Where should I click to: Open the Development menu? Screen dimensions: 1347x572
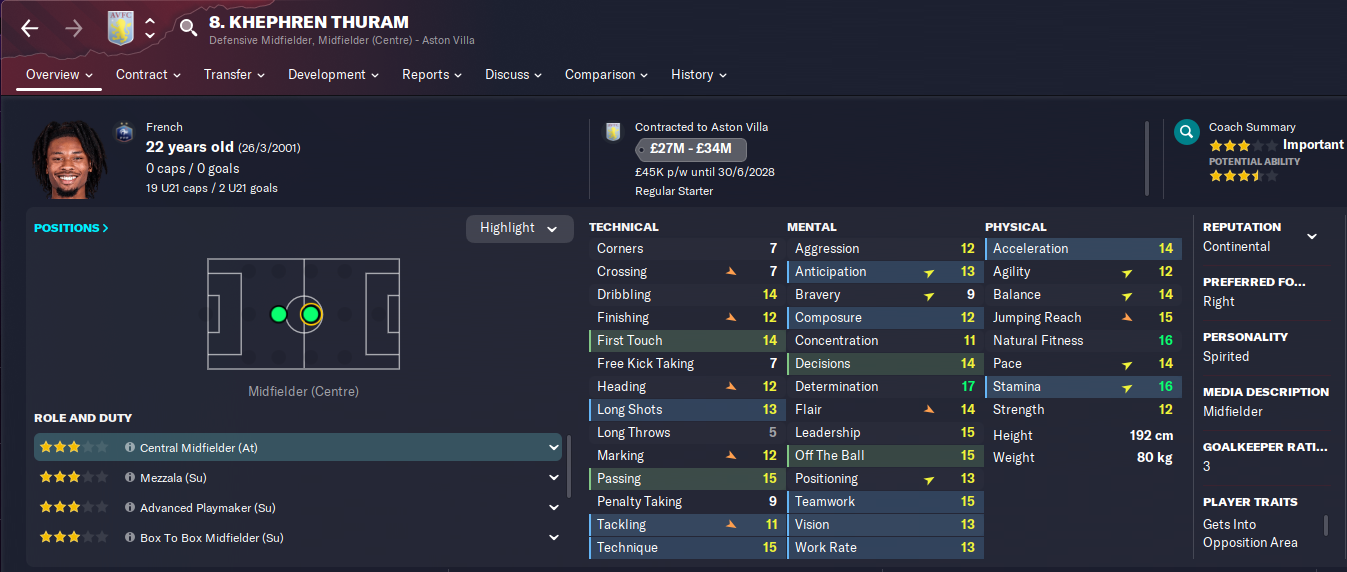334,75
